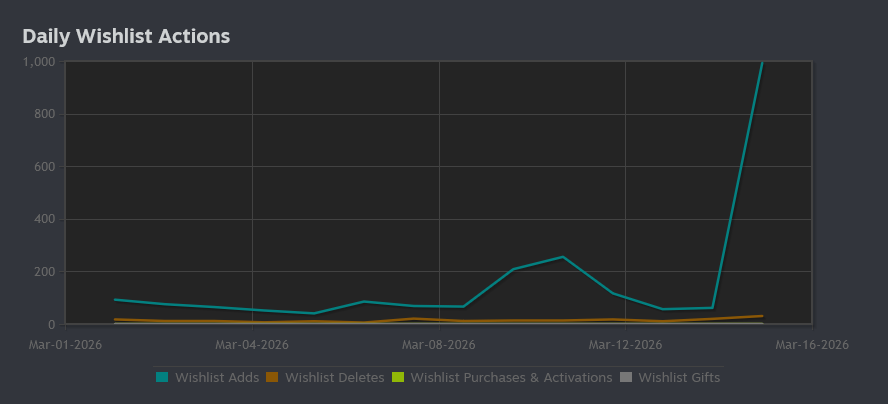Click the 800 y-axis value

[45, 114]
